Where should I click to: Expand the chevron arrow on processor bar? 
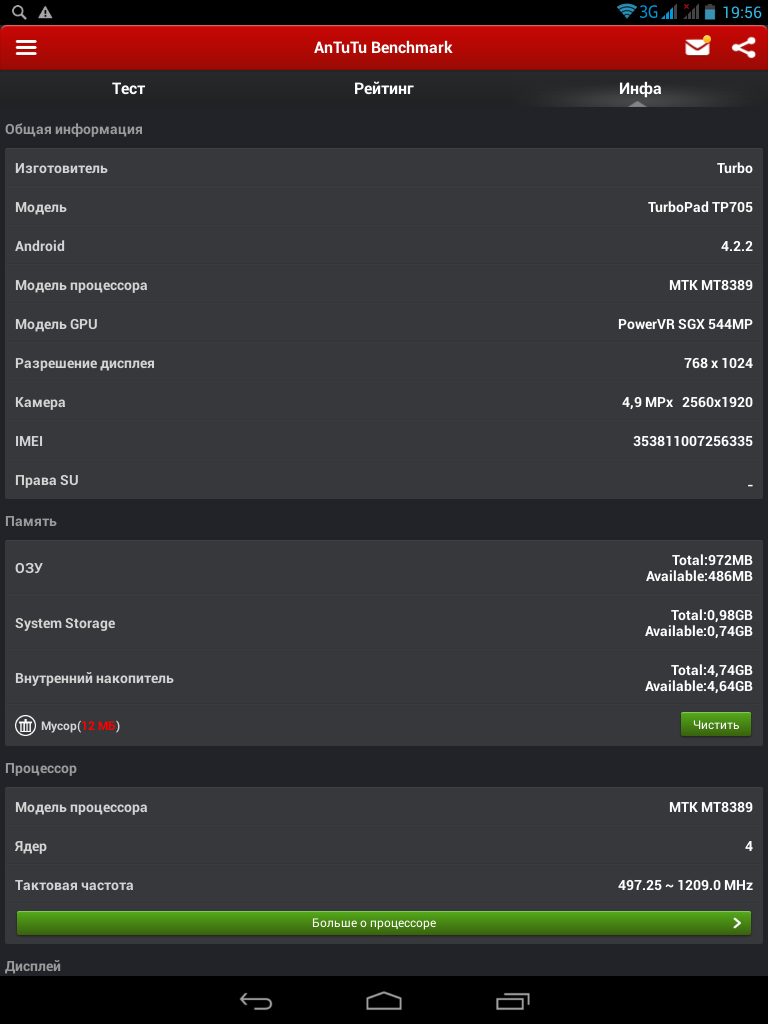tap(737, 923)
